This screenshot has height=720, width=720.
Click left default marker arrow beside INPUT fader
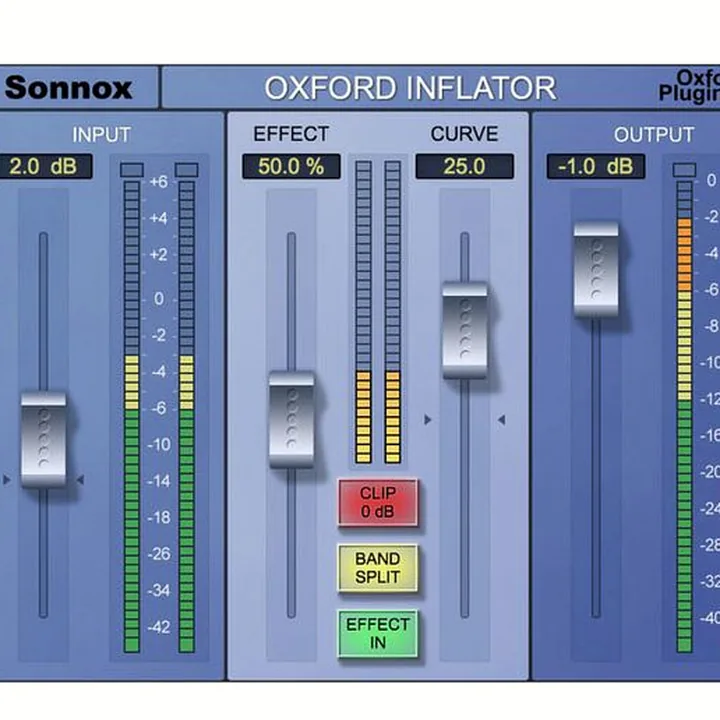pos(6,480)
